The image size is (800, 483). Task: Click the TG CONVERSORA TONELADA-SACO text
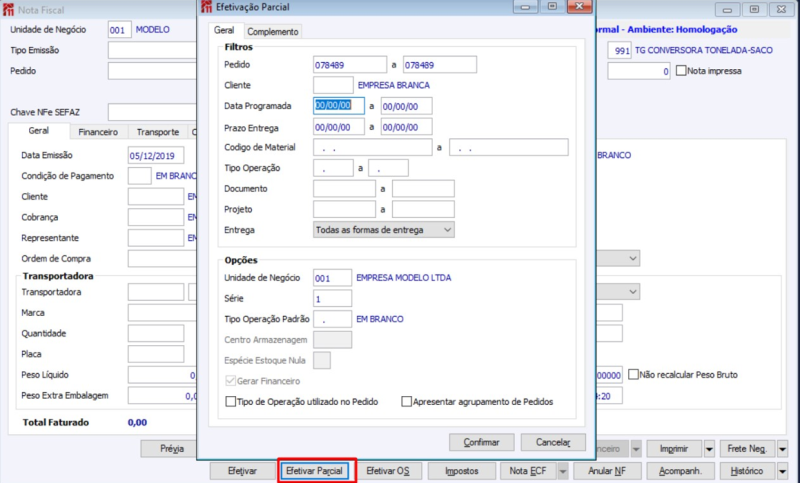pyautogui.click(x=704, y=50)
